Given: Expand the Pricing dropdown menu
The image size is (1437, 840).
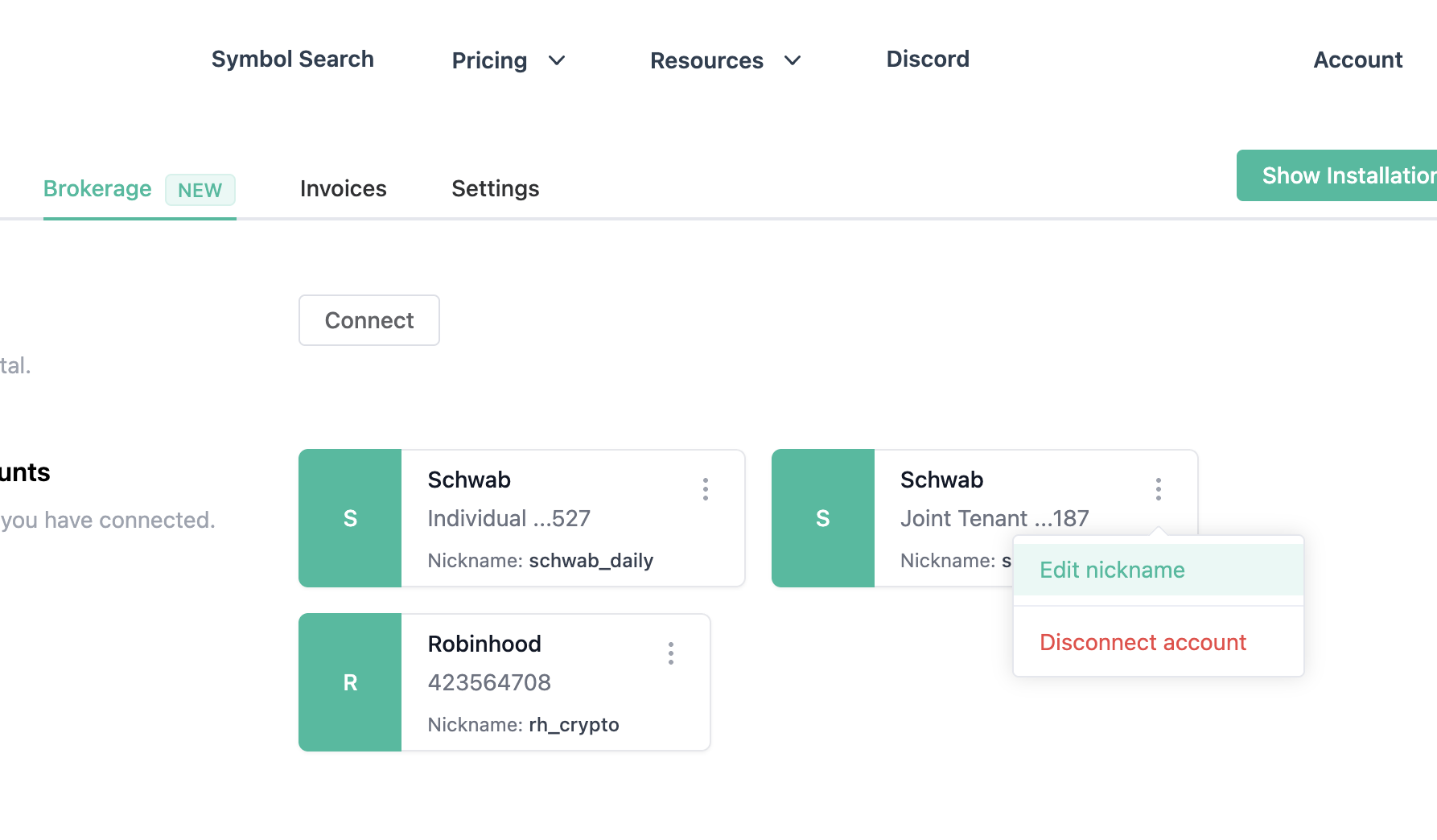Looking at the screenshot, I should coord(509,60).
